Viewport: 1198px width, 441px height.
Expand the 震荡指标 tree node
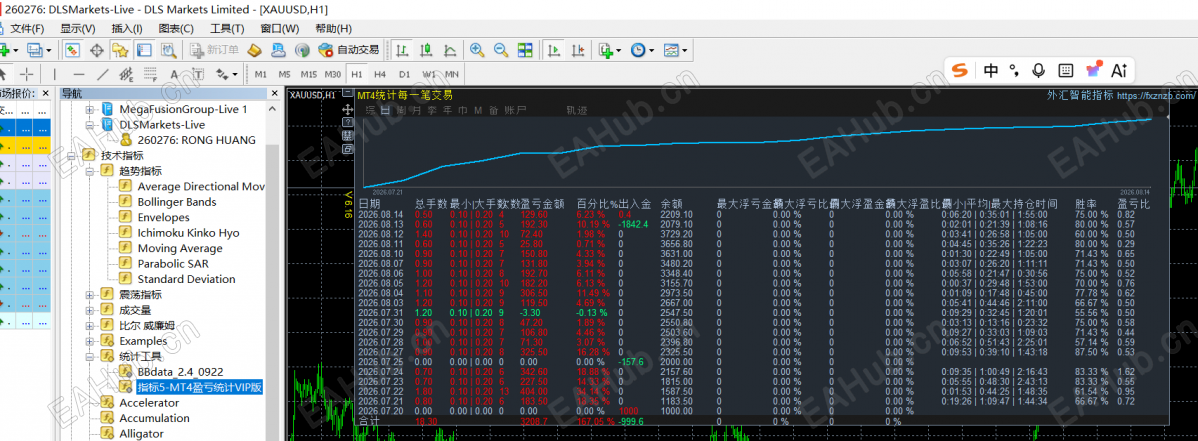89,294
